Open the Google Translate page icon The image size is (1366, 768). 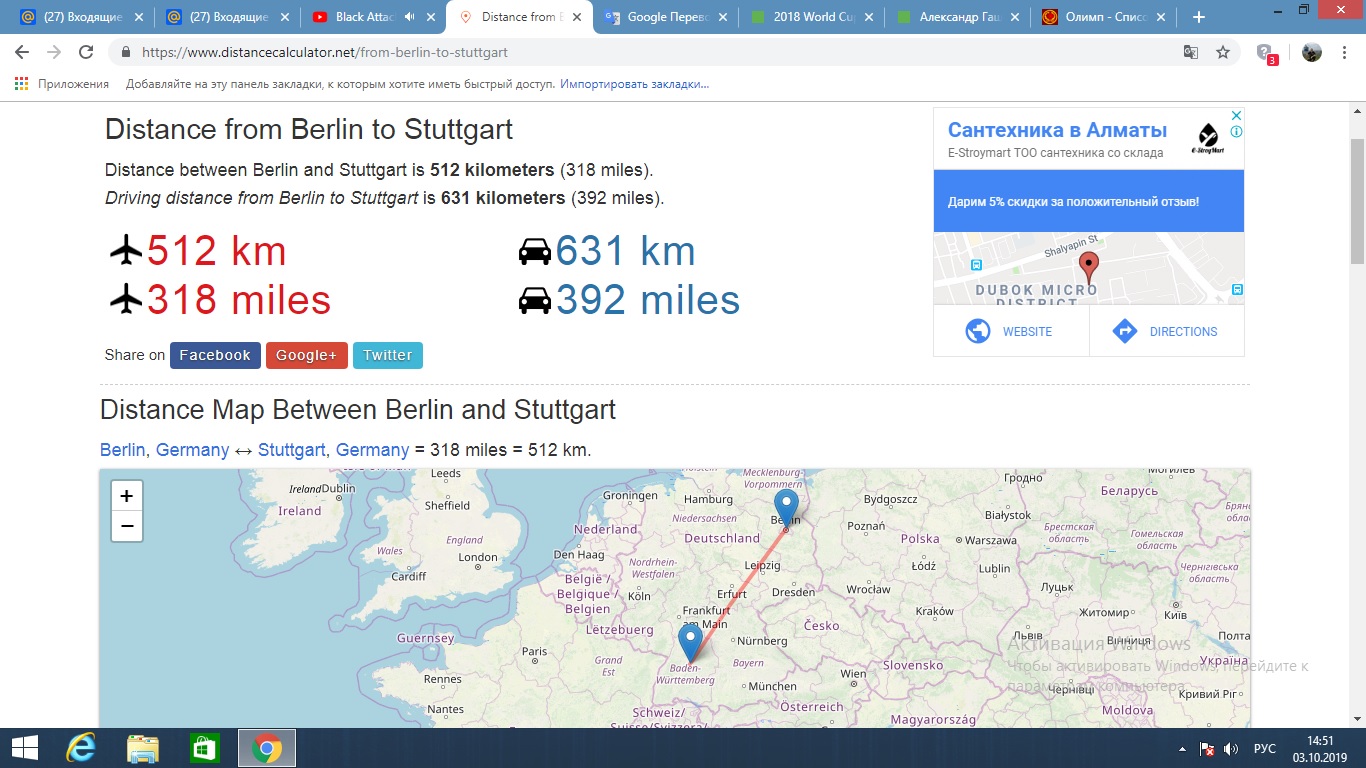1191,53
